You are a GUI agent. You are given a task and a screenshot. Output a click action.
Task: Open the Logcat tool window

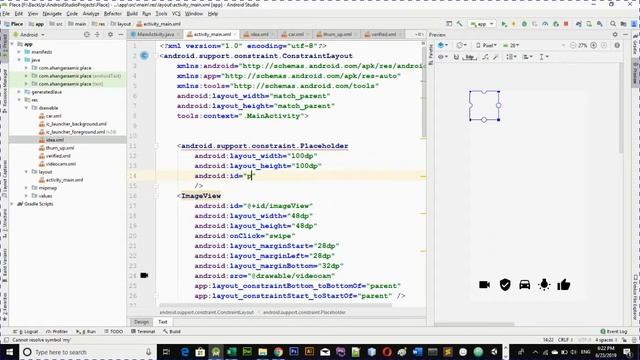point(26,331)
